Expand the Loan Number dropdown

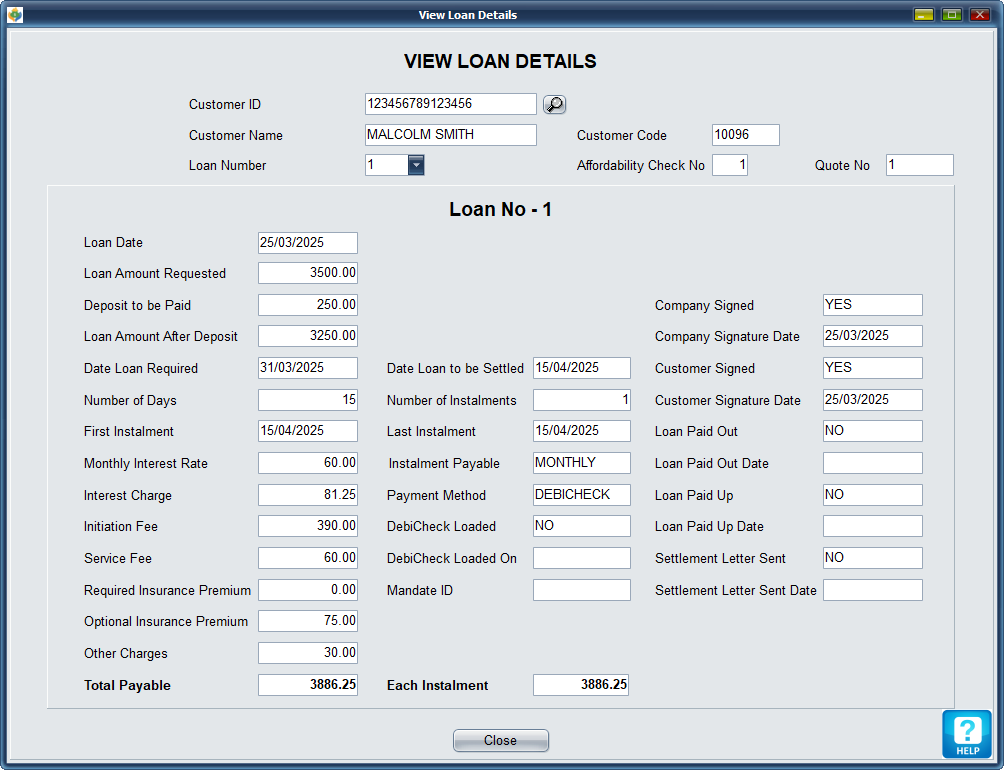(x=416, y=165)
